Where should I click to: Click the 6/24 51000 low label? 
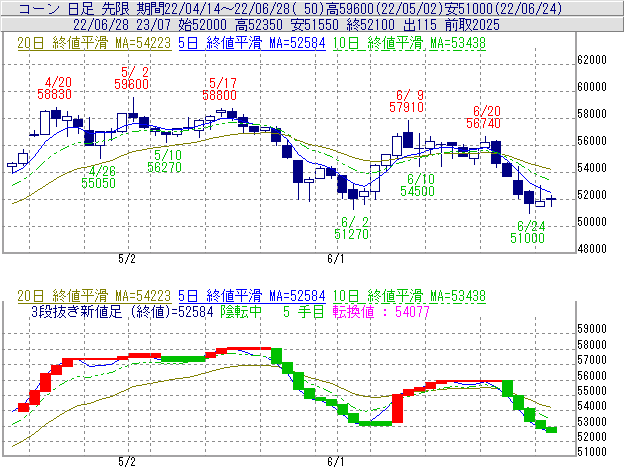(527, 232)
